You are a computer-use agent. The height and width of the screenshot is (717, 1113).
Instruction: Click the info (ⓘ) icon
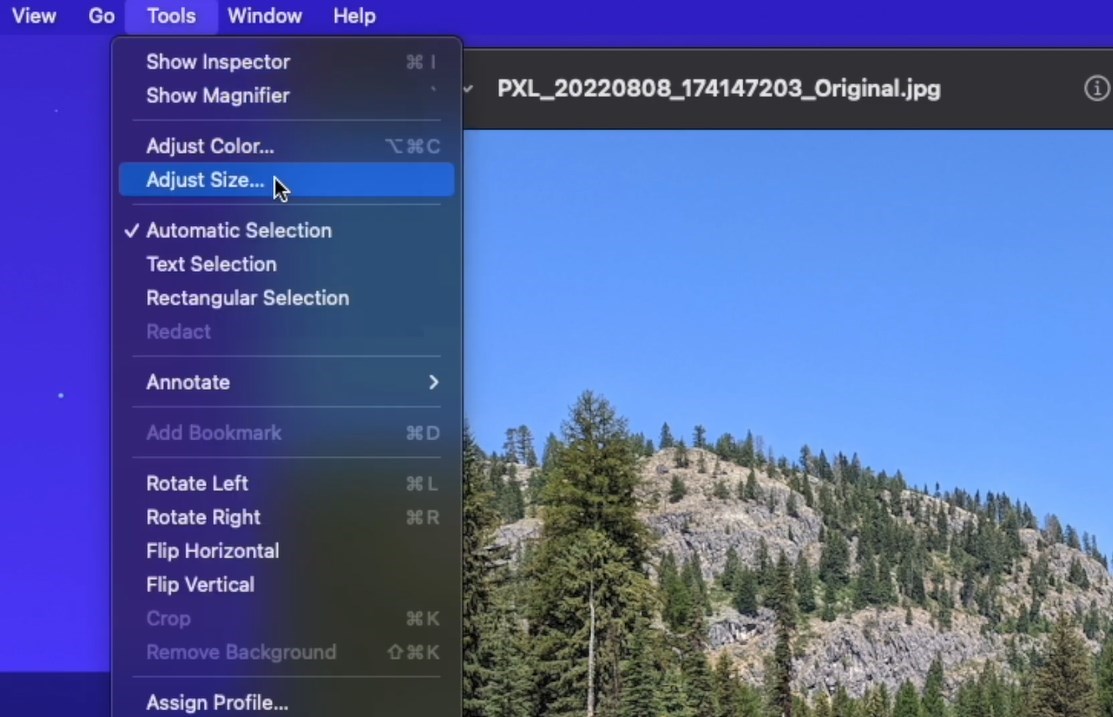(x=1096, y=88)
